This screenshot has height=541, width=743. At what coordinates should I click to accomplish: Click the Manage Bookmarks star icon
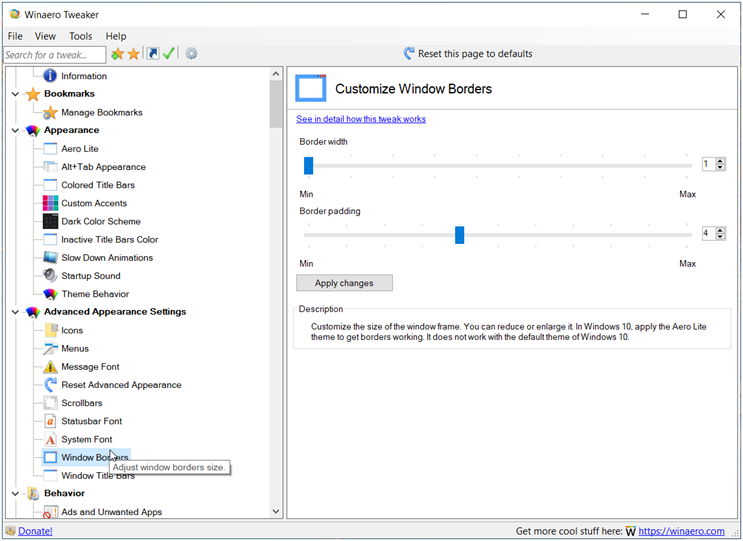tap(50, 113)
